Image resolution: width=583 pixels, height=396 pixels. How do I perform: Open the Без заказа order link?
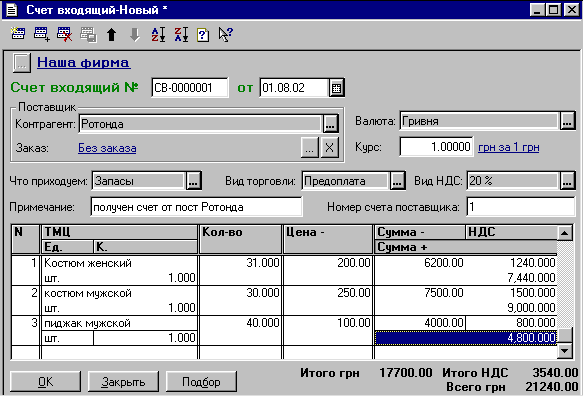point(107,148)
